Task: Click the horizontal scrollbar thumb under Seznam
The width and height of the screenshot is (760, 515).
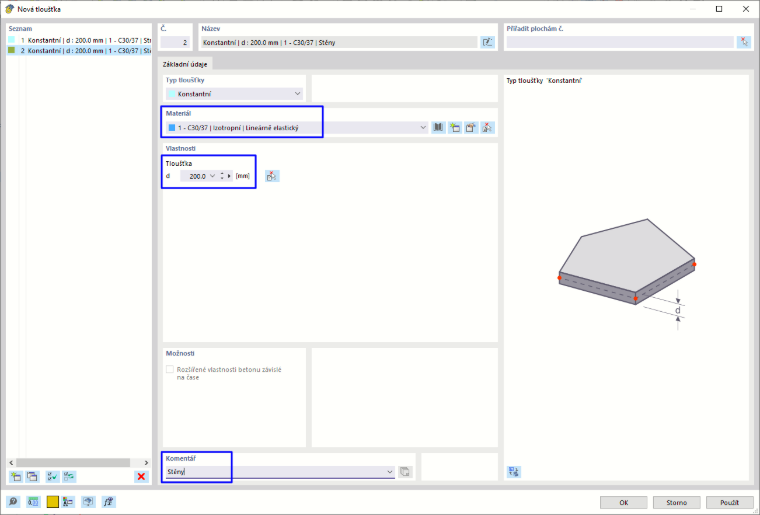Action: point(73,463)
